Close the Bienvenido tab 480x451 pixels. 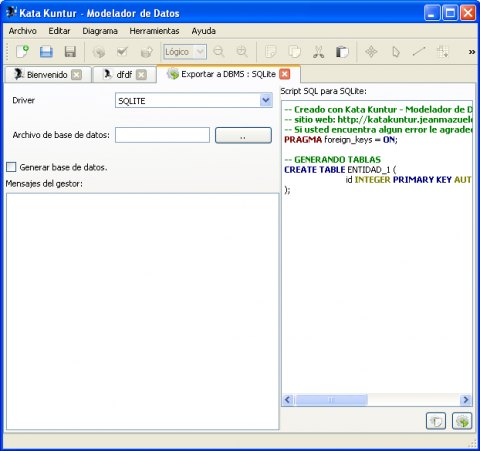pos(77,75)
